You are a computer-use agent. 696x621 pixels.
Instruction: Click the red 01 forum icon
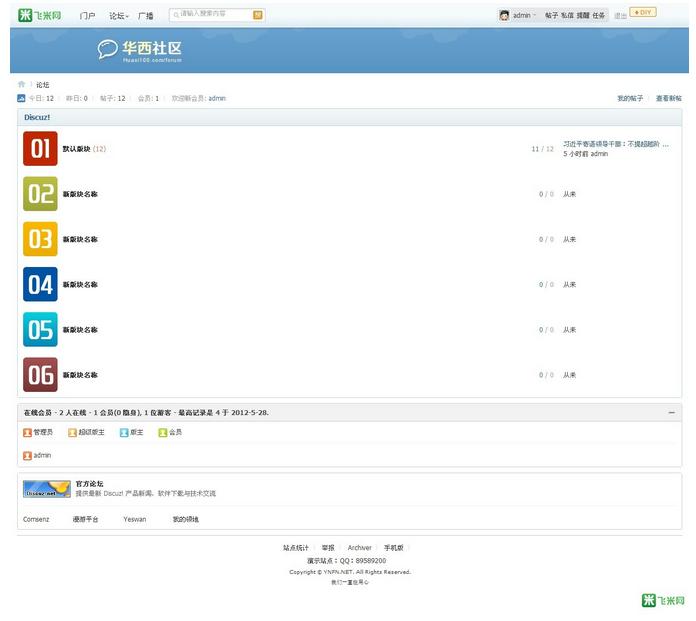(40, 148)
